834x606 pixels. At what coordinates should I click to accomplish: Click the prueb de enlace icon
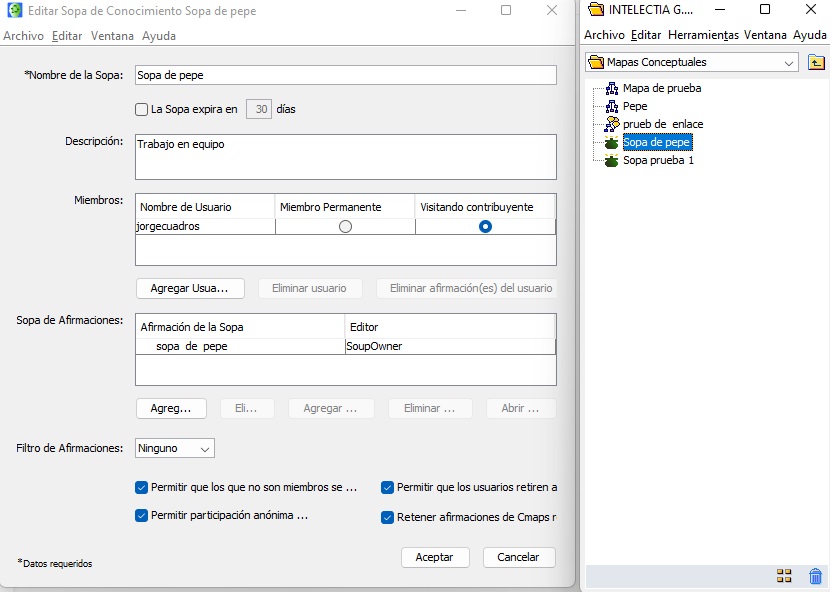pos(612,124)
